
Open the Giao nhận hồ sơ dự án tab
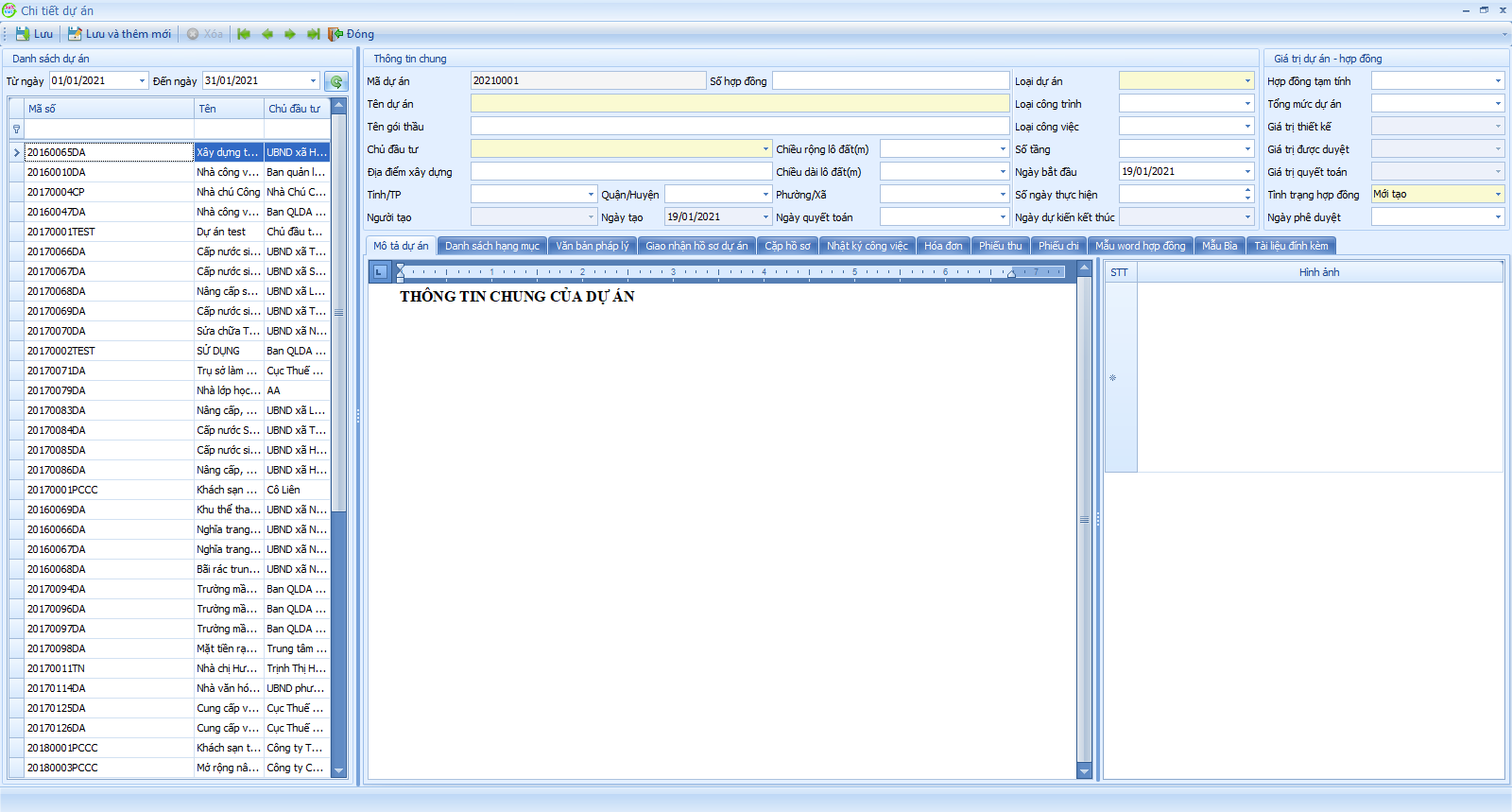pos(696,246)
